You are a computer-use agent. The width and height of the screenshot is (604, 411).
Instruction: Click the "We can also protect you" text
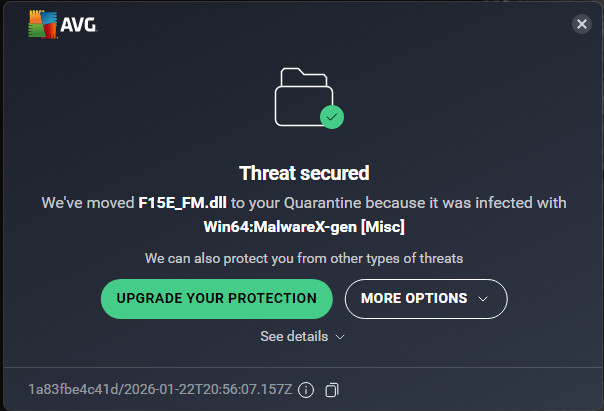coord(303,258)
